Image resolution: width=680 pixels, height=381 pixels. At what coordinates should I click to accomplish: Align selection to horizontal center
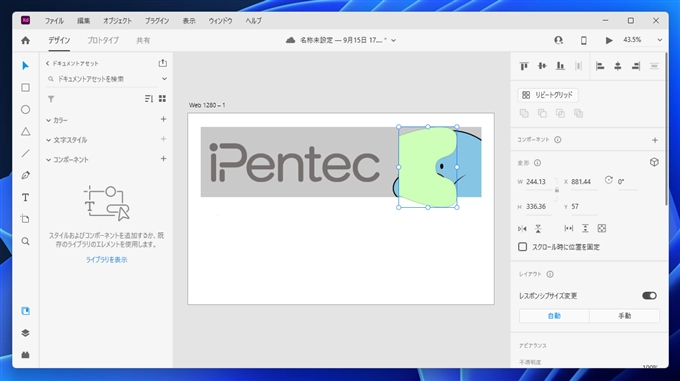point(618,66)
